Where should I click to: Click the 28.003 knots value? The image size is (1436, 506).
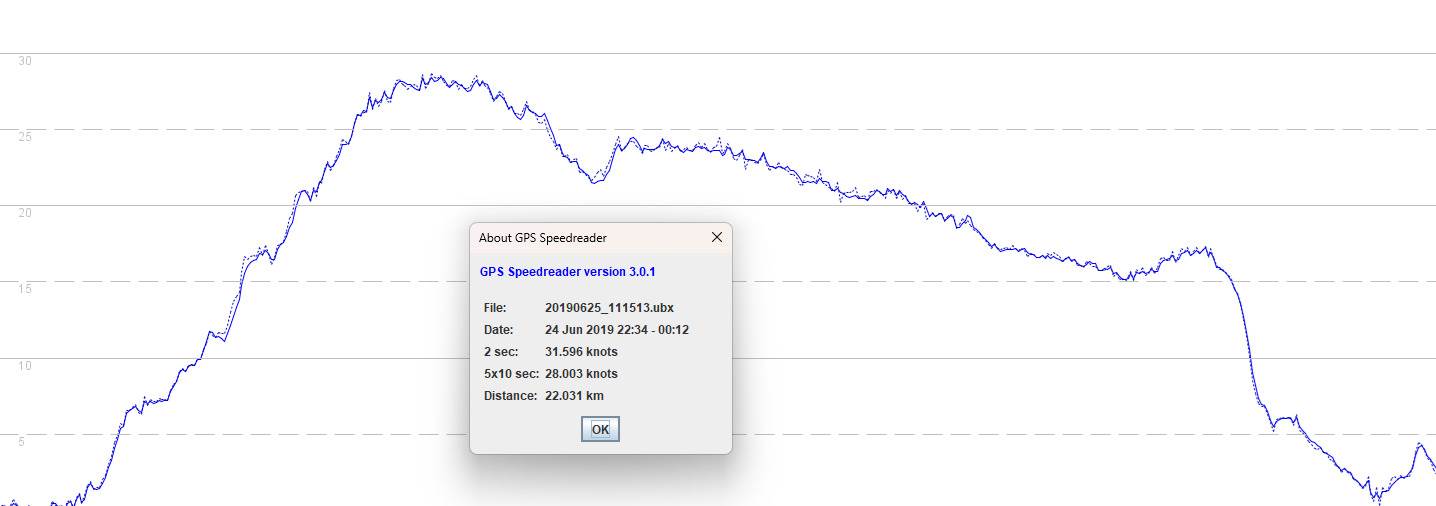point(581,374)
